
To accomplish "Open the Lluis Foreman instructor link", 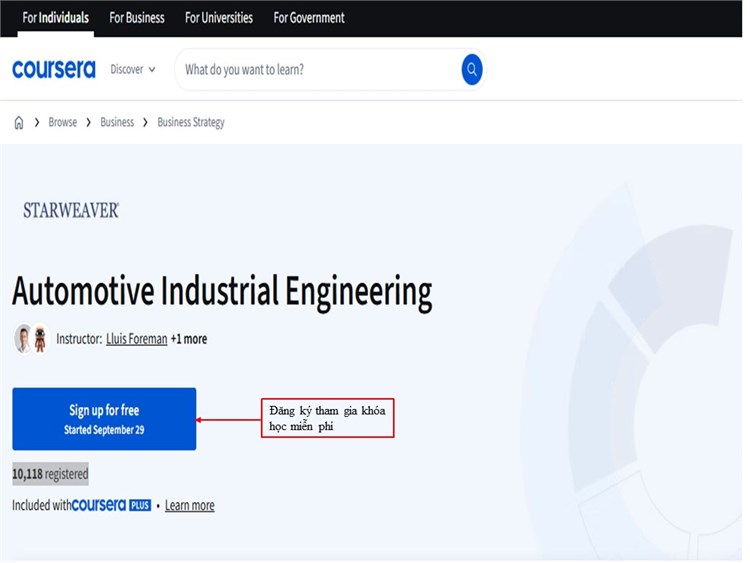I will click(136, 339).
